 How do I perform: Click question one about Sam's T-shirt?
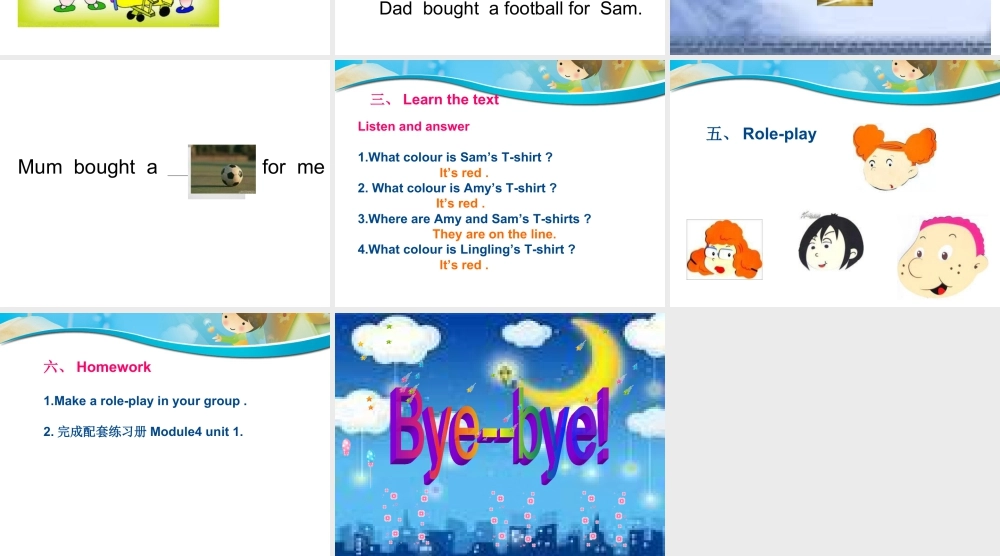tap(455, 157)
